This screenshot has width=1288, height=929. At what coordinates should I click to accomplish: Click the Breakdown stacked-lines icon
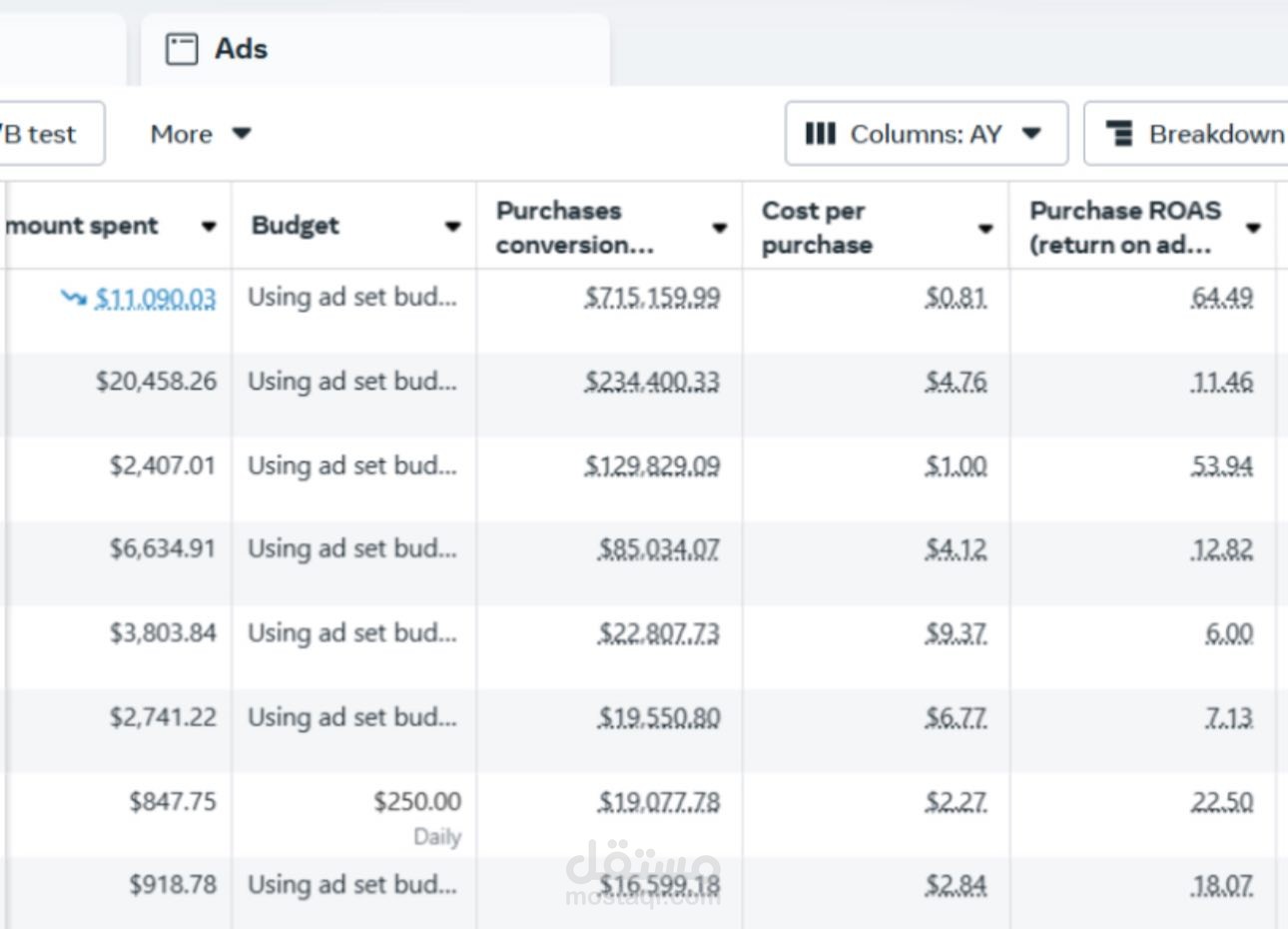tap(1120, 134)
